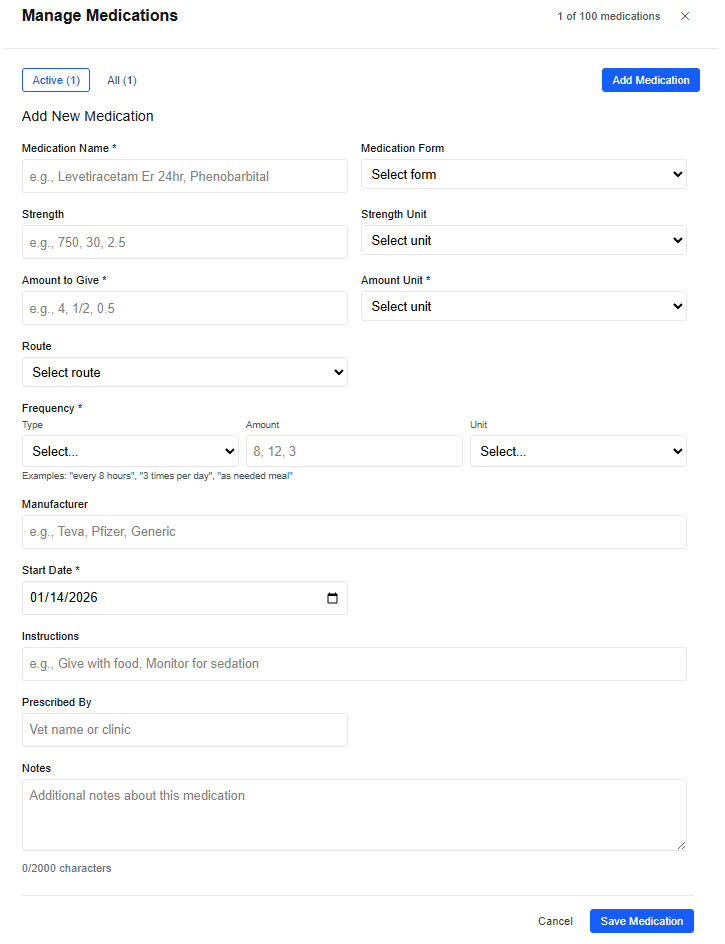The width and height of the screenshot is (725, 944).
Task: Select a route from the Route dropdown
Action: click(x=184, y=372)
